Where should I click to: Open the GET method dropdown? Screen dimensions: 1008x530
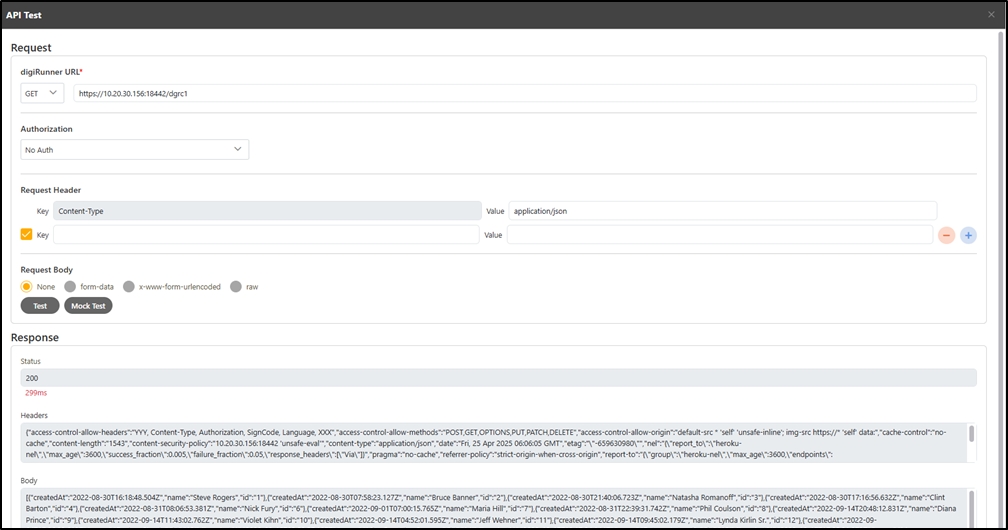point(42,93)
